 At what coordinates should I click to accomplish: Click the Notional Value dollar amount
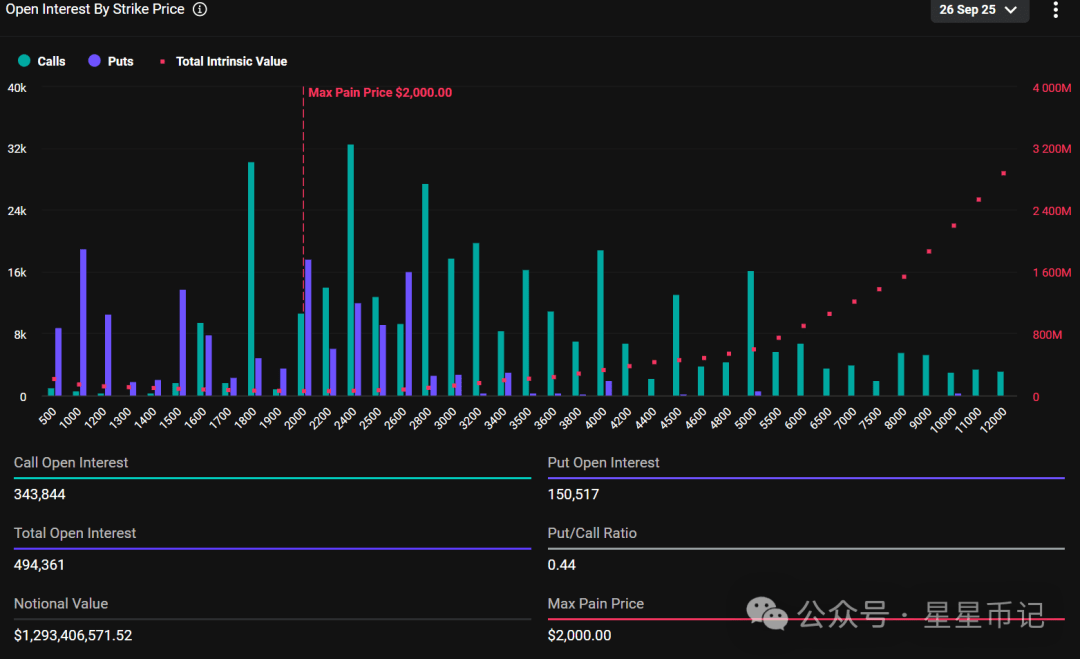(73, 635)
